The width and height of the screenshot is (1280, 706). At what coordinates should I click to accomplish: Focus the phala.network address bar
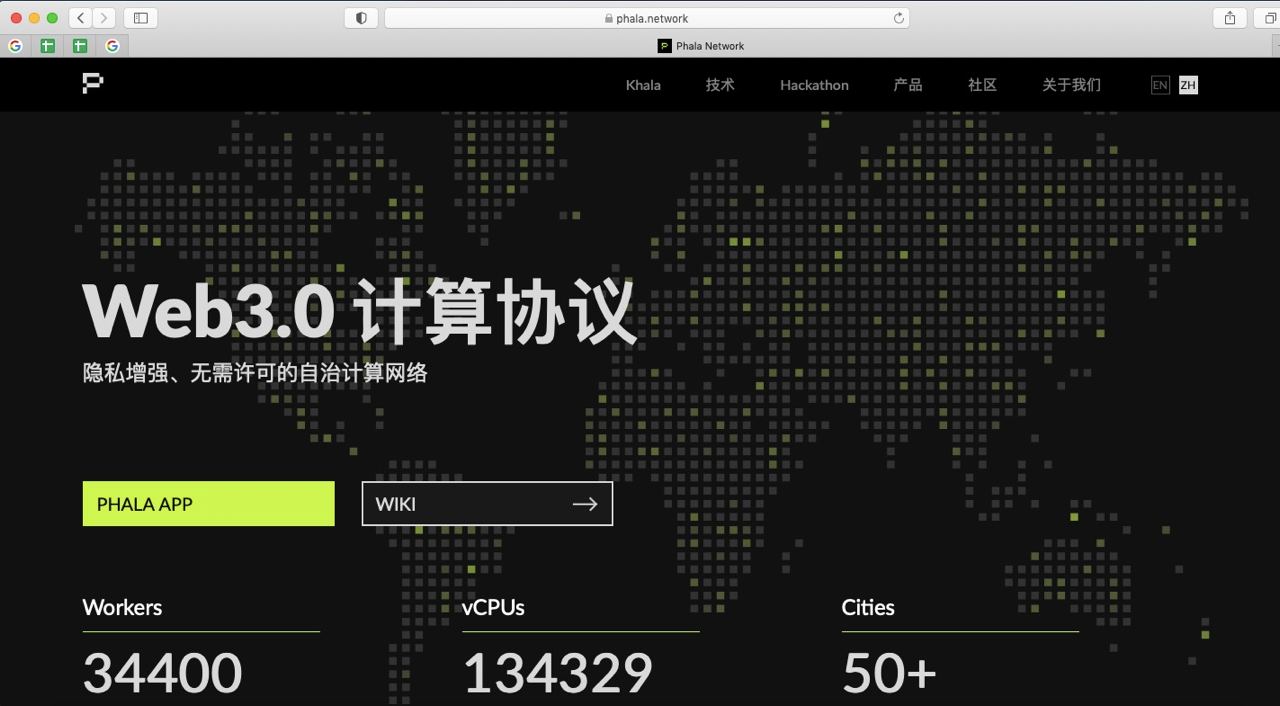647,18
